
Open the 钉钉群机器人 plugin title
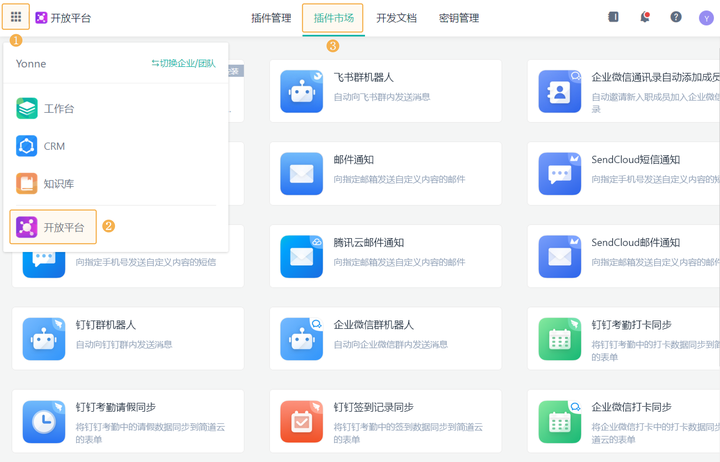click(x=106, y=325)
